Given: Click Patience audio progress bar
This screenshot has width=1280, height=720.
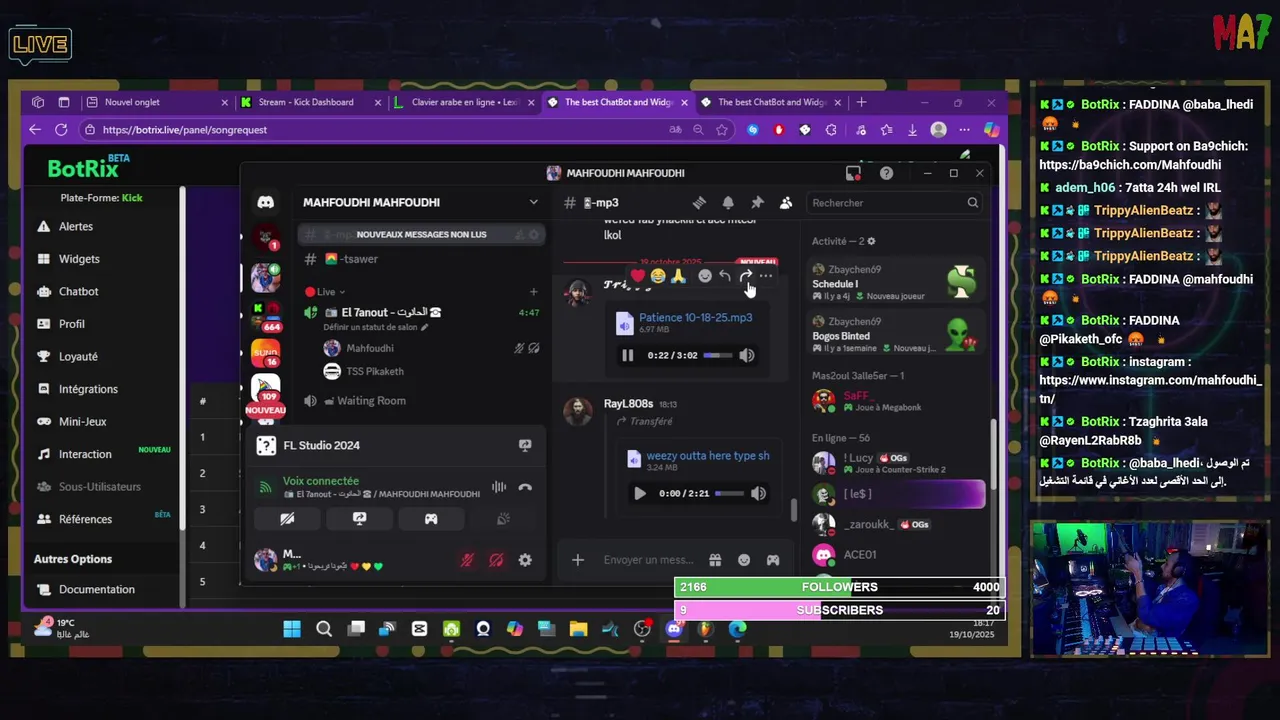Looking at the screenshot, I should [718, 355].
